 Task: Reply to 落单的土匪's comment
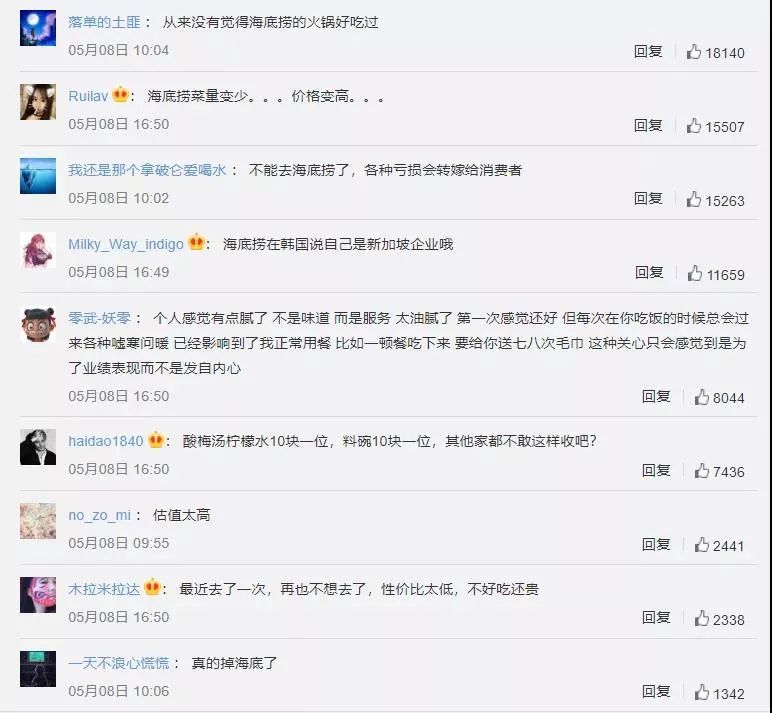648,51
